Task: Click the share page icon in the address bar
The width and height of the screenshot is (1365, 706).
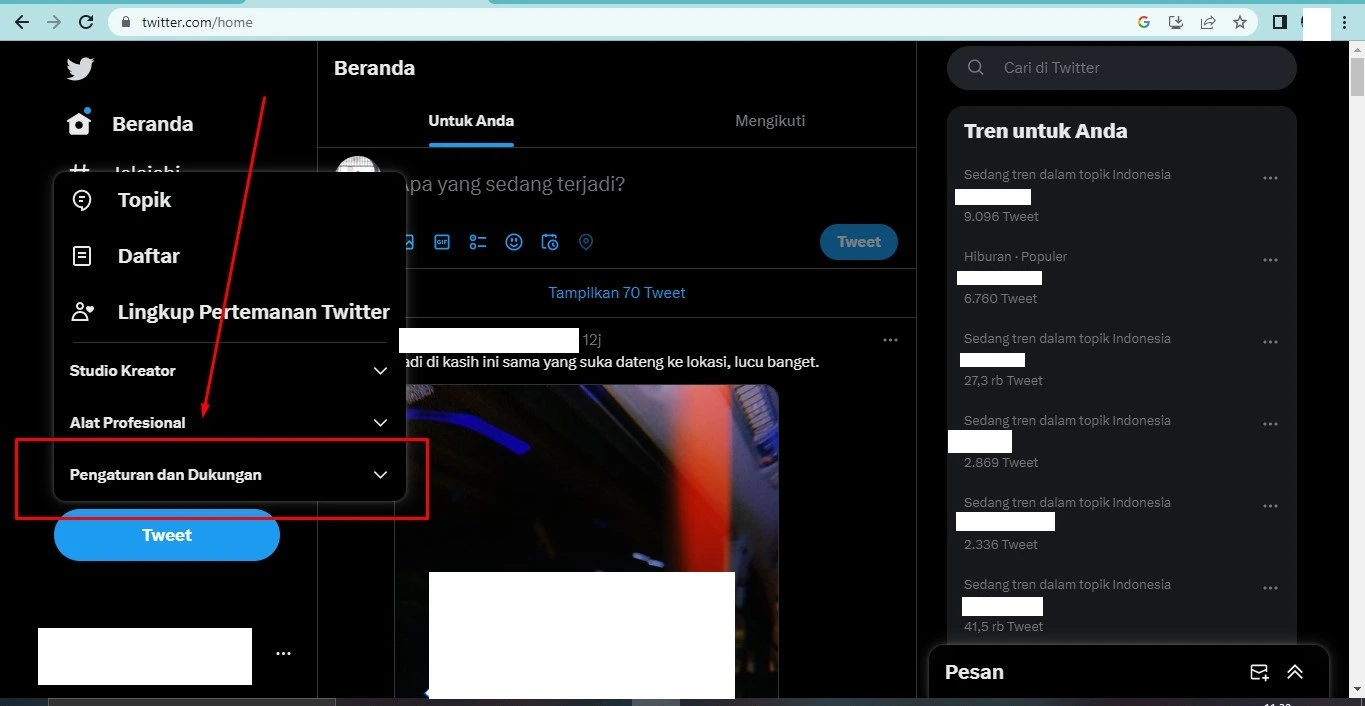Action: 1208,22
